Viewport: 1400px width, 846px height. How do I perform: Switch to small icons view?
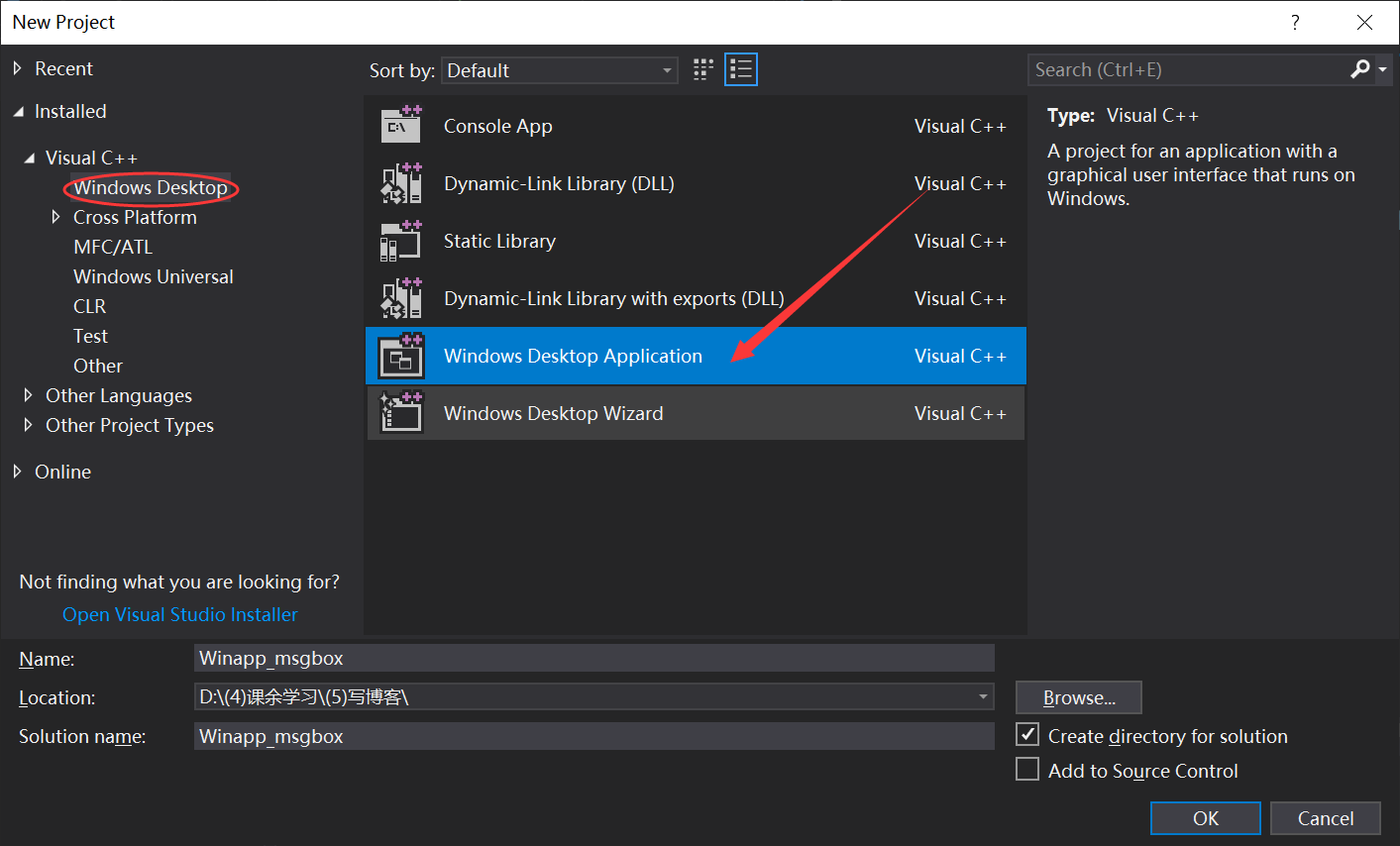click(703, 69)
